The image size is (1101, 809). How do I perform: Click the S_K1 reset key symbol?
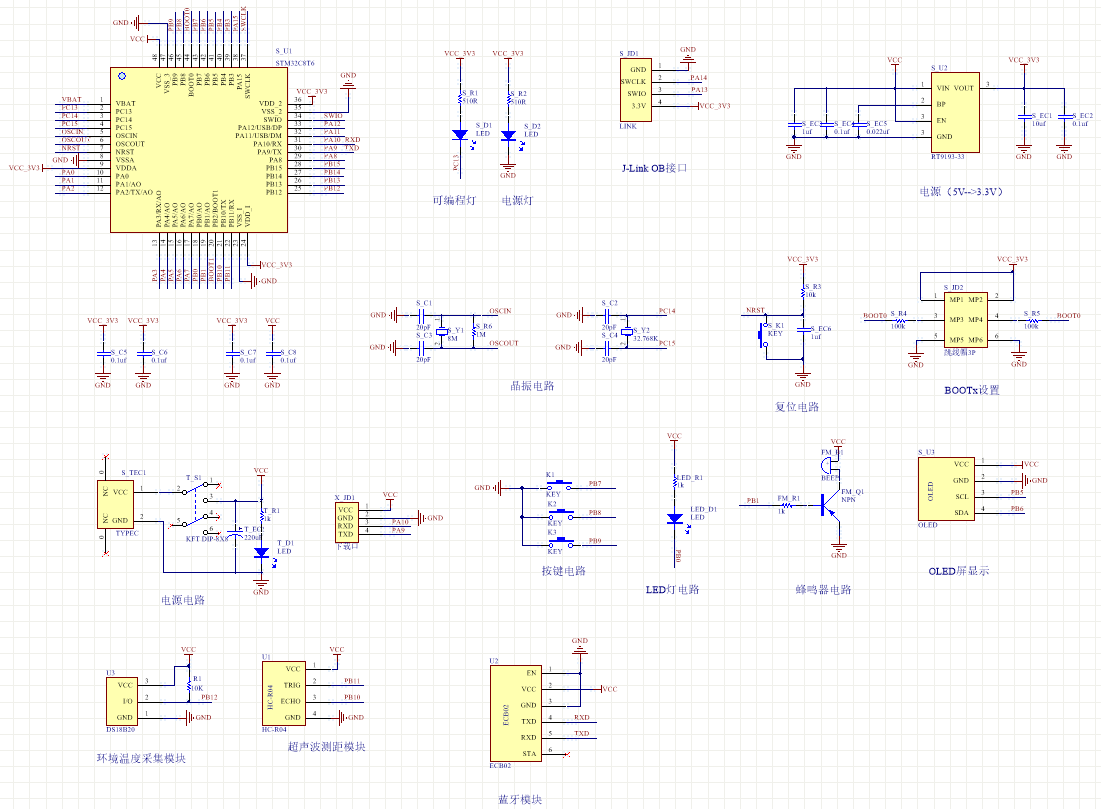pos(762,335)
